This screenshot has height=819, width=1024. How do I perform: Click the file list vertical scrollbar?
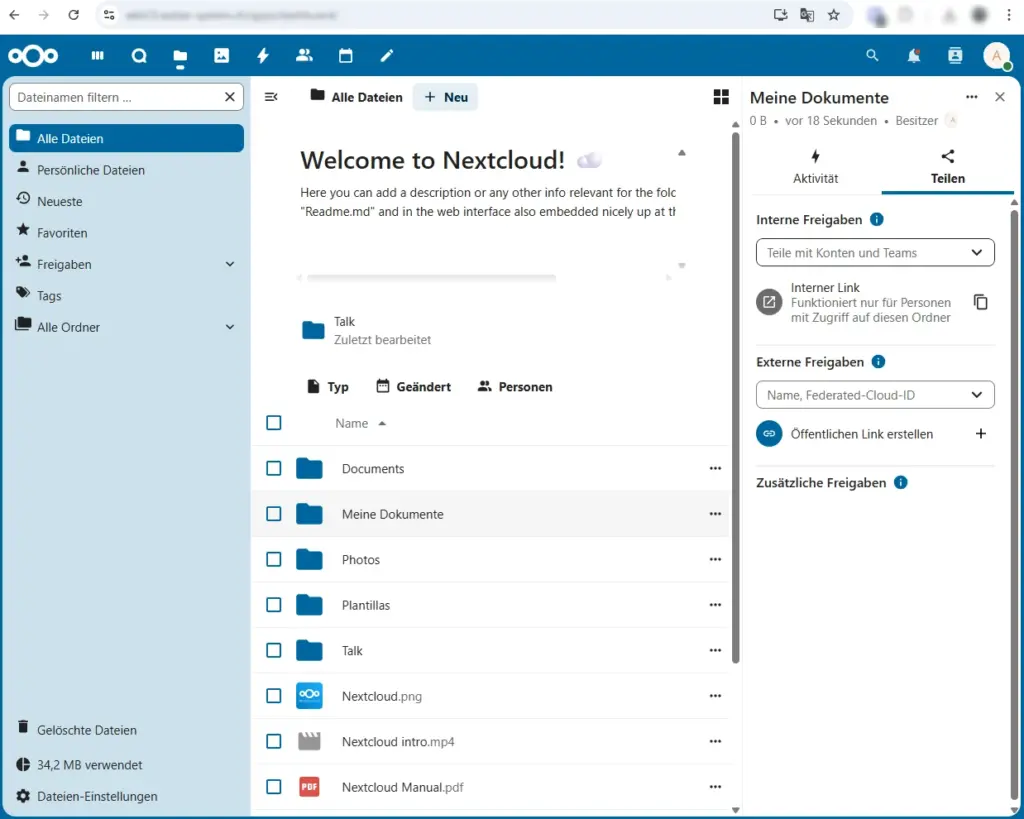pos(735,398)
